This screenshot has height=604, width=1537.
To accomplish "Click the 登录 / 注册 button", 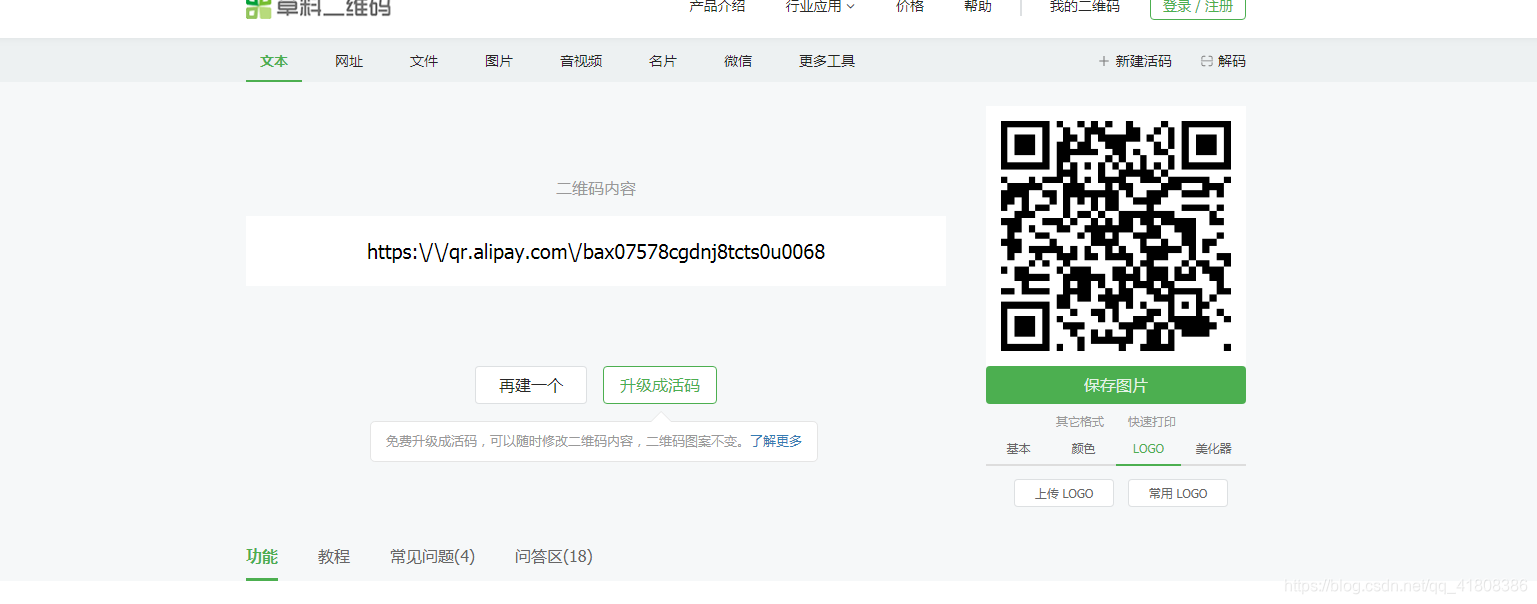I will (1198, 7).
